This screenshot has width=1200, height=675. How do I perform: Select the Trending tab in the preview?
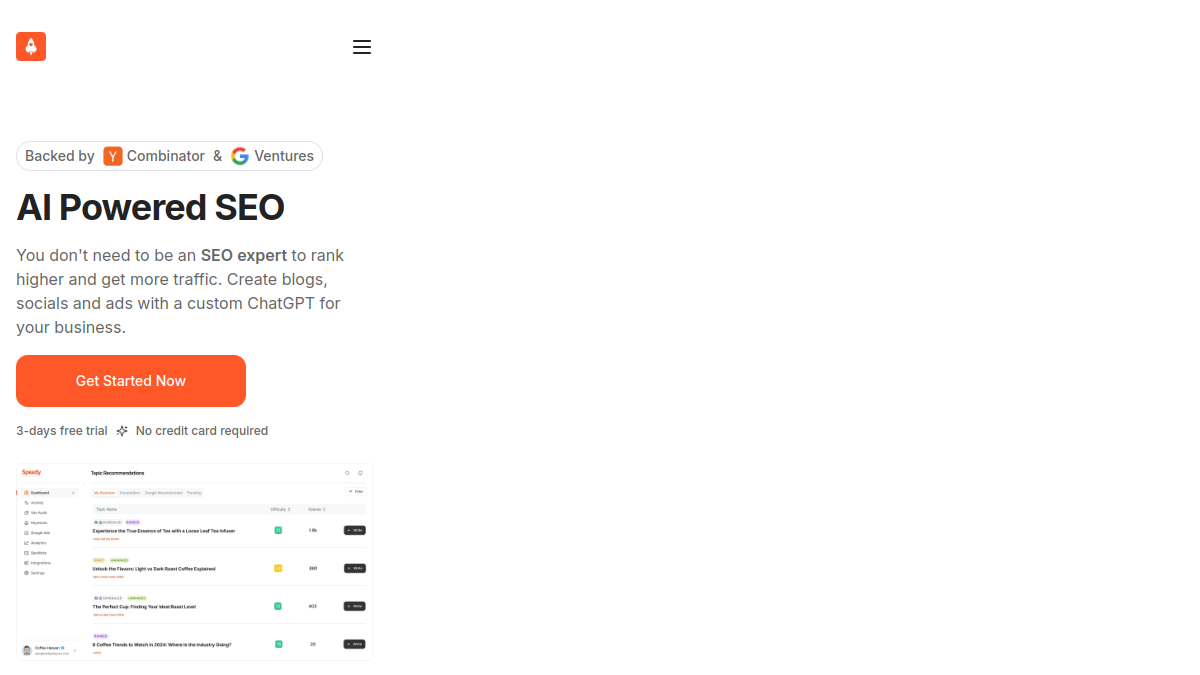(194, 493)
